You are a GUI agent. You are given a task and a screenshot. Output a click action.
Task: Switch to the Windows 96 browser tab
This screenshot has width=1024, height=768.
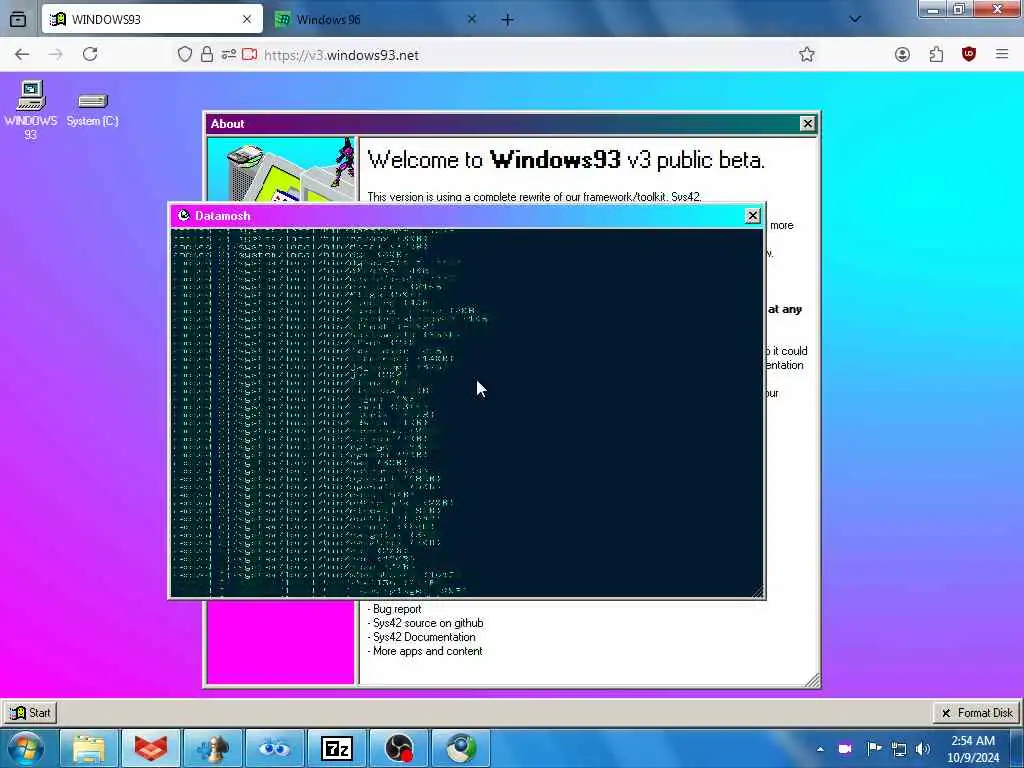375,19
